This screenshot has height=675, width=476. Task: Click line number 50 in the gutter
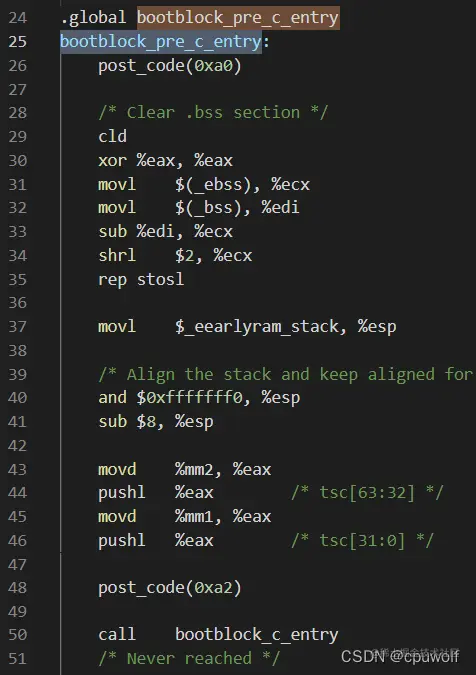[18, 635]
